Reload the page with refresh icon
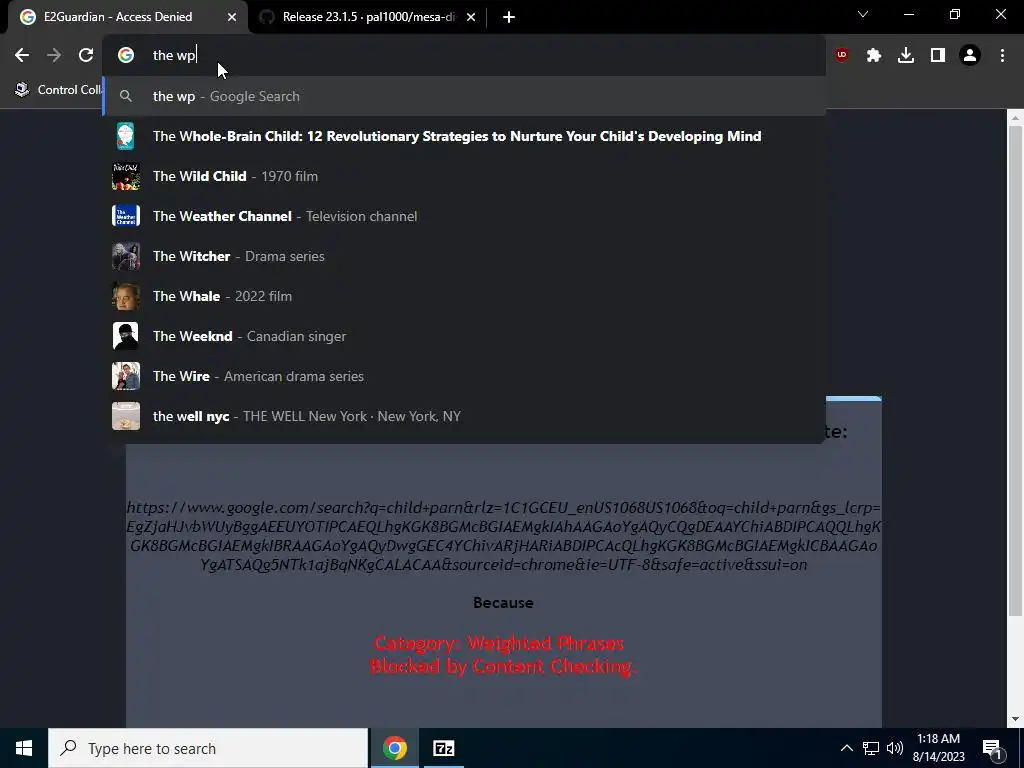The width and height of the screenshot is (1024, 768). point(86,56)
